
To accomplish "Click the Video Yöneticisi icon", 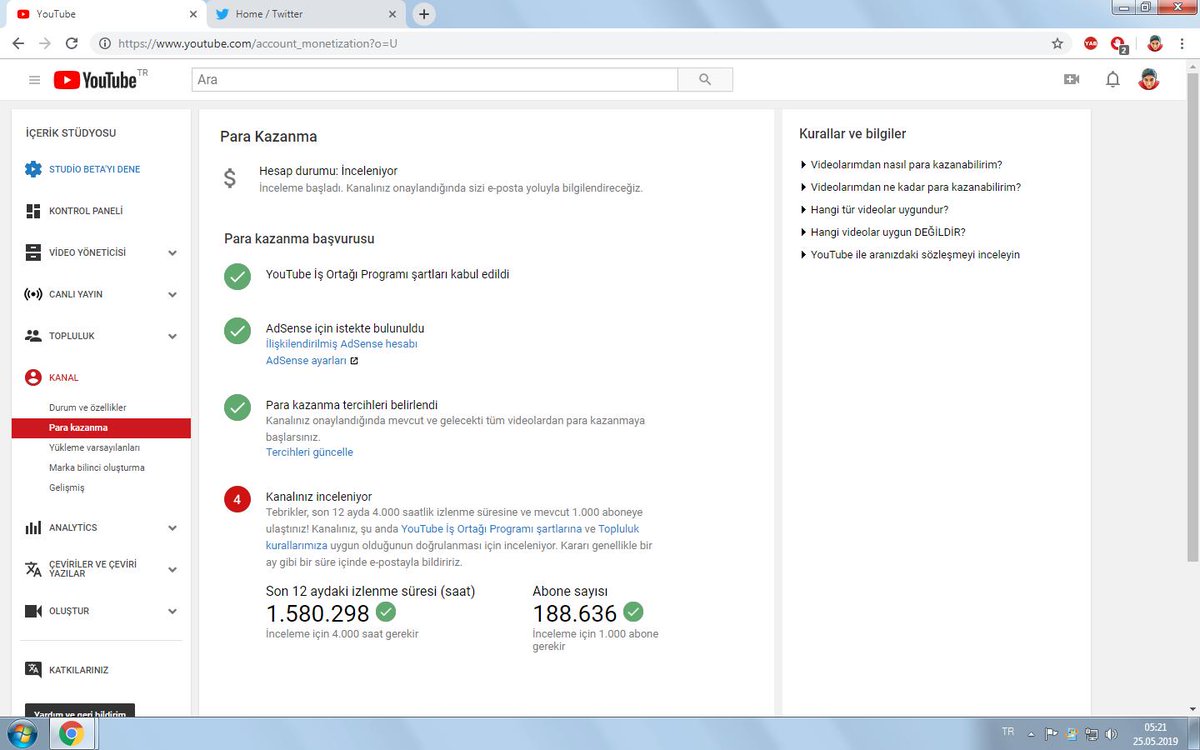I will (x=33, y=253).
